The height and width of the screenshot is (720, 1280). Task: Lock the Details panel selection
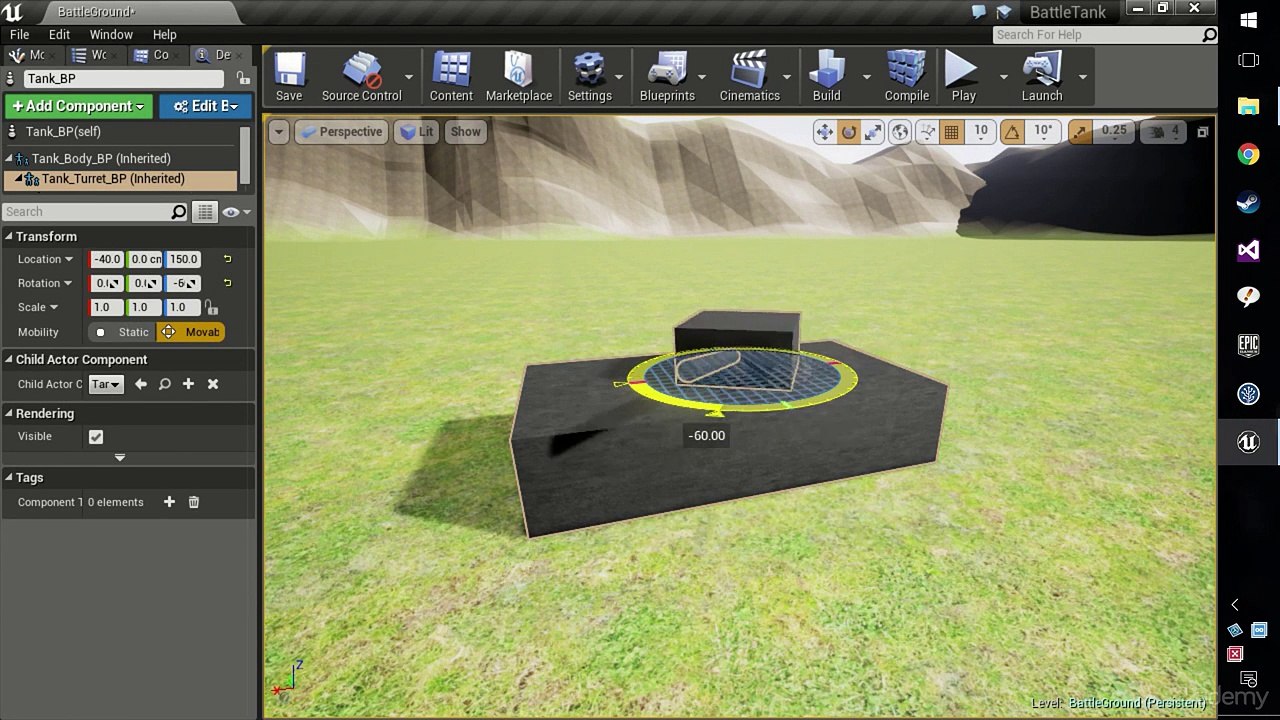pyautogui.click(x=243, y=78)
